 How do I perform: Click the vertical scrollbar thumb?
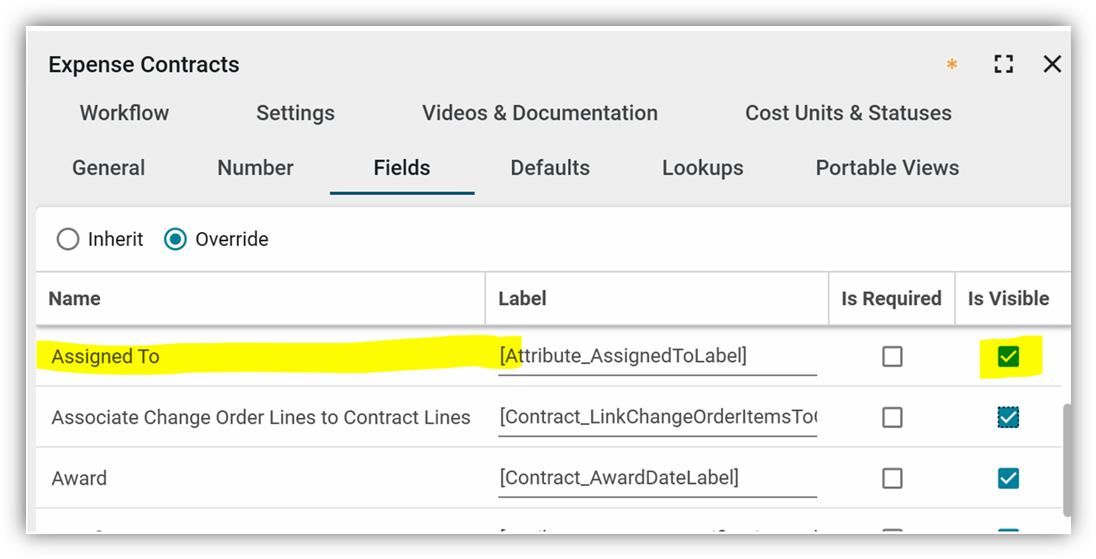[1066, 458]
